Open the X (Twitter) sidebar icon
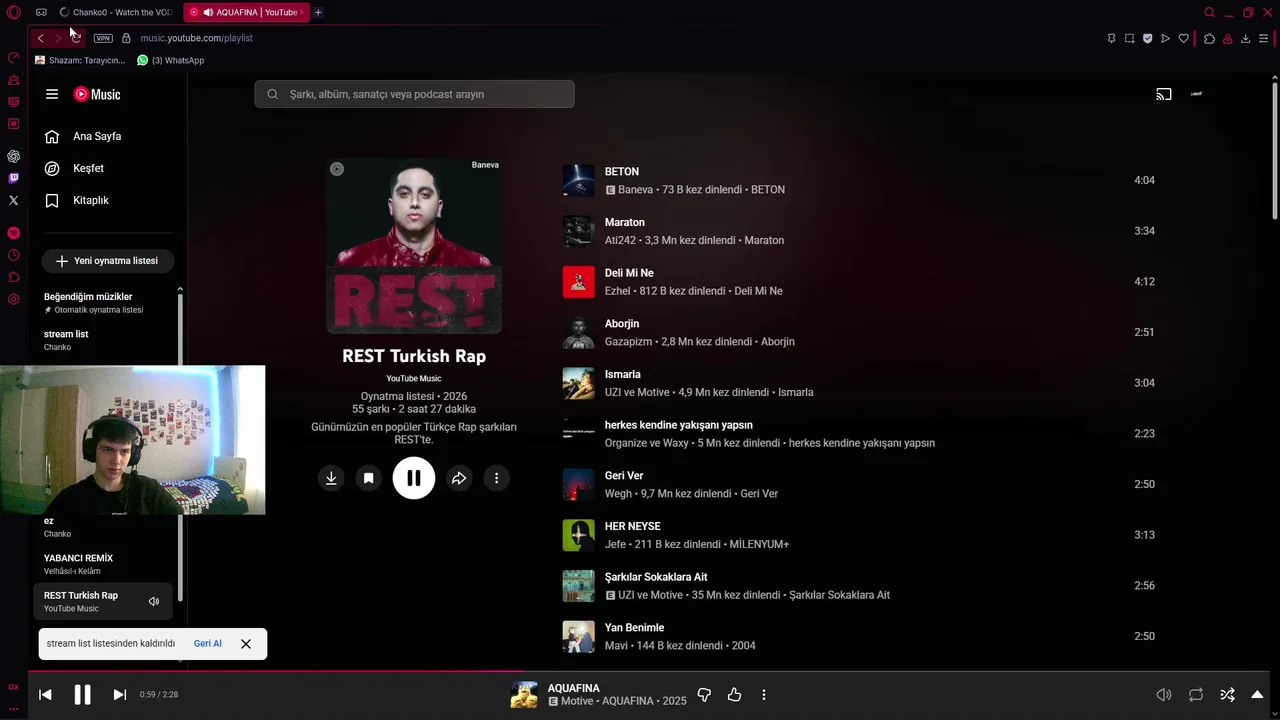Image resolution: width=1280 pixels, height=720 pixels. tap(13, 200)
